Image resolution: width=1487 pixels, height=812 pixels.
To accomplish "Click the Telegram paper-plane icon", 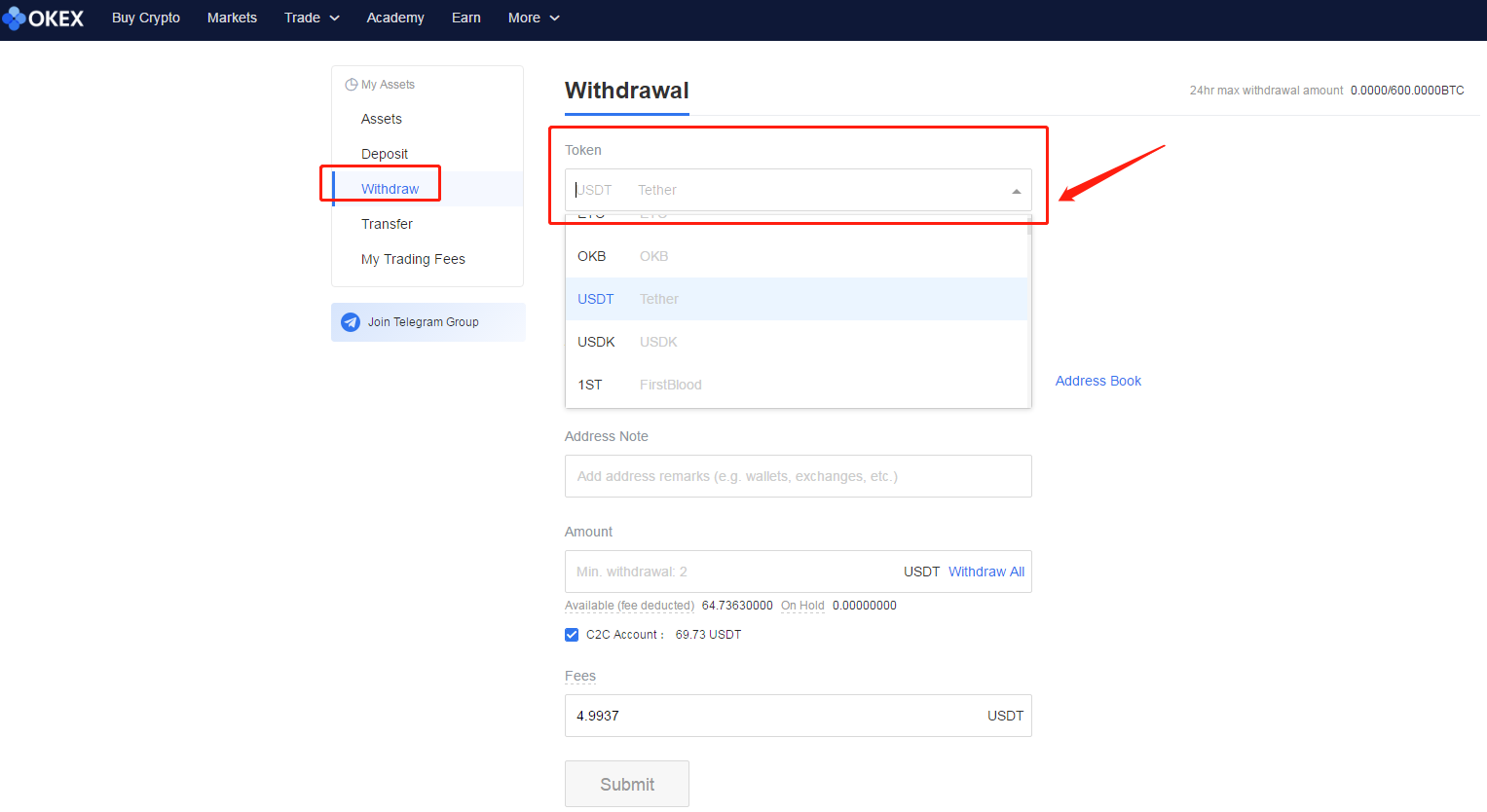I will point(351,322).
